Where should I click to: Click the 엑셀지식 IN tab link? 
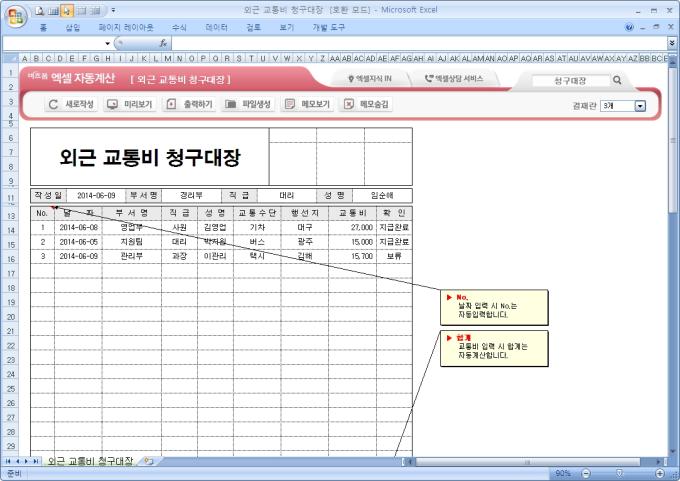click(369, 79)
